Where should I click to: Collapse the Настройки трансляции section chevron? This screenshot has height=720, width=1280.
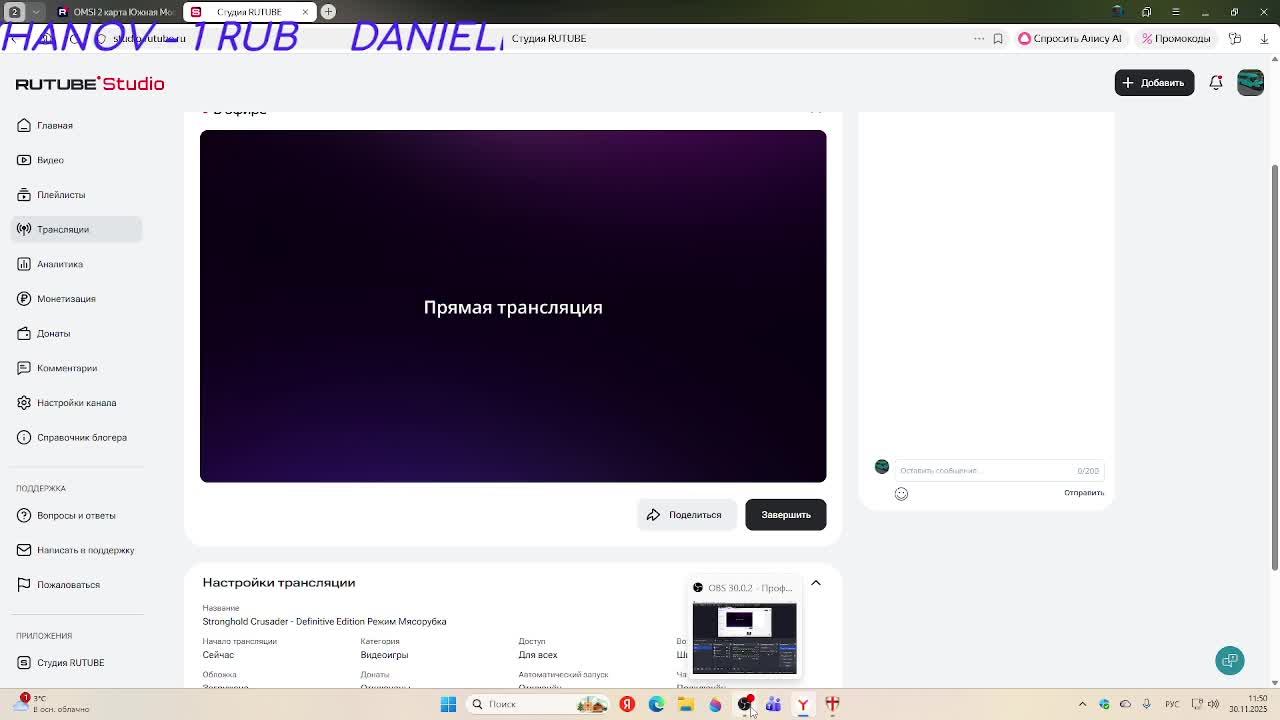(816, 583)
